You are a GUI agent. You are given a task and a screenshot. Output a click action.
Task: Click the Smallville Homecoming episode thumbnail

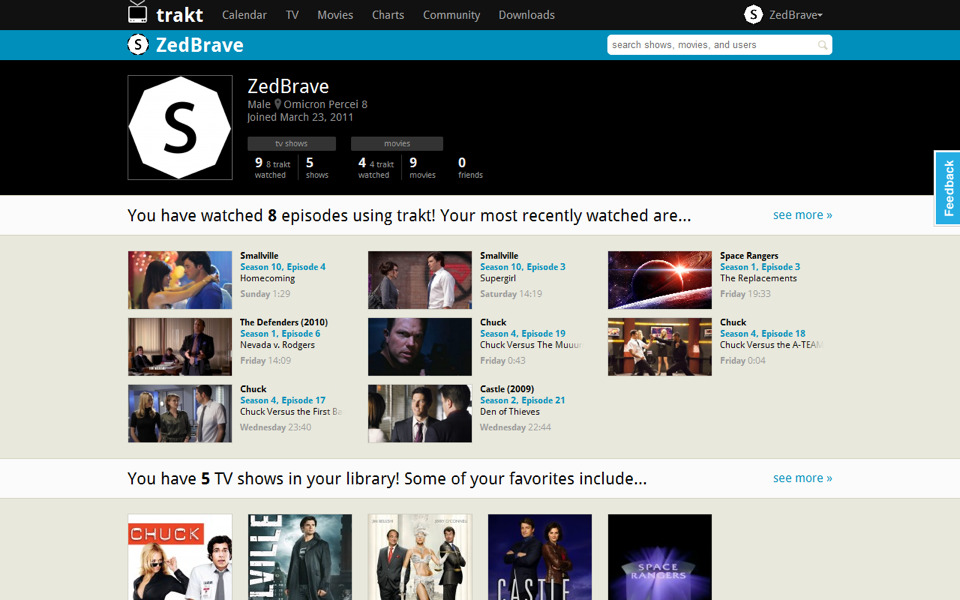[x=180, y=280]
